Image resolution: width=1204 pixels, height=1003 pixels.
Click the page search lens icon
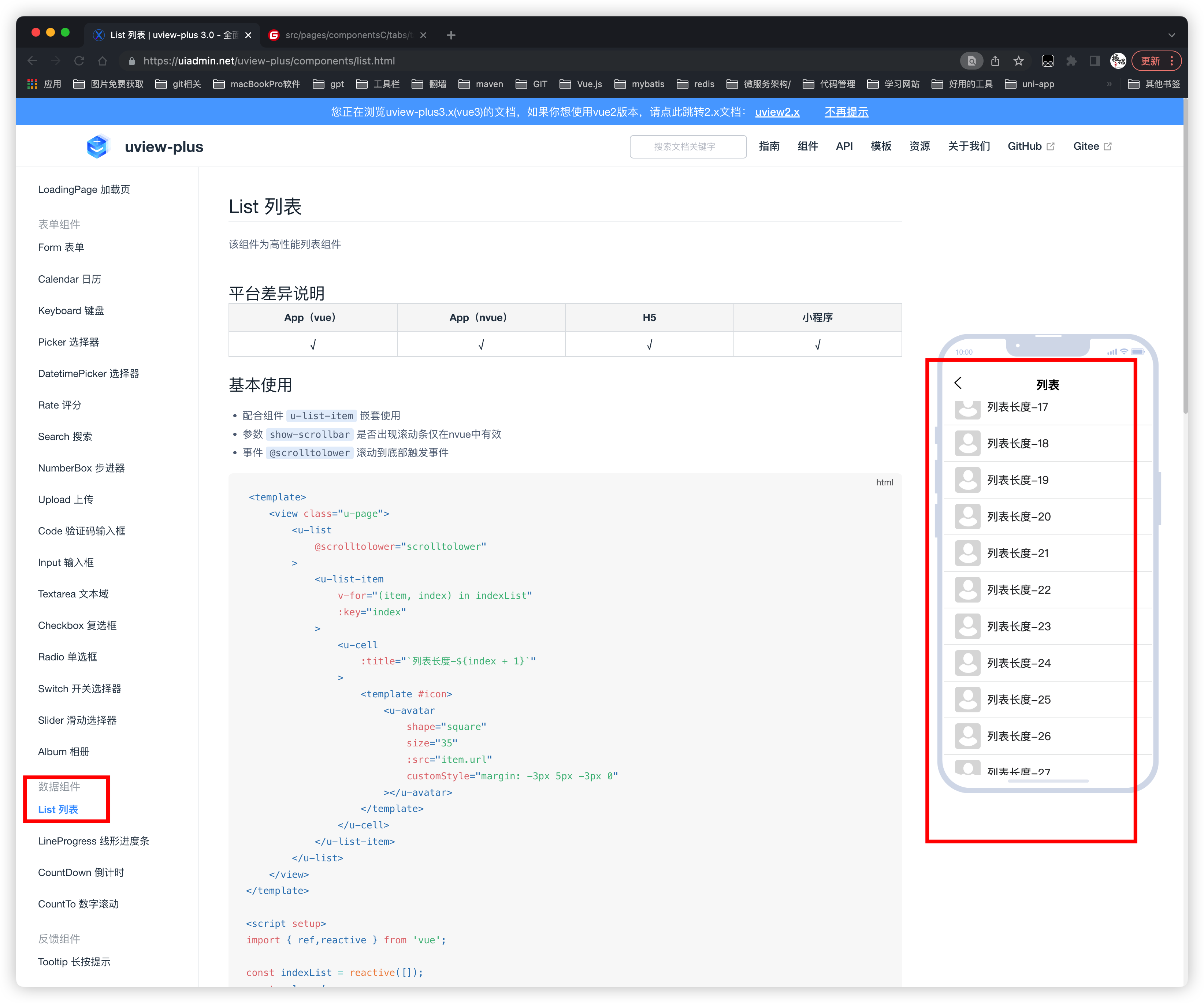tap(971, 61)
